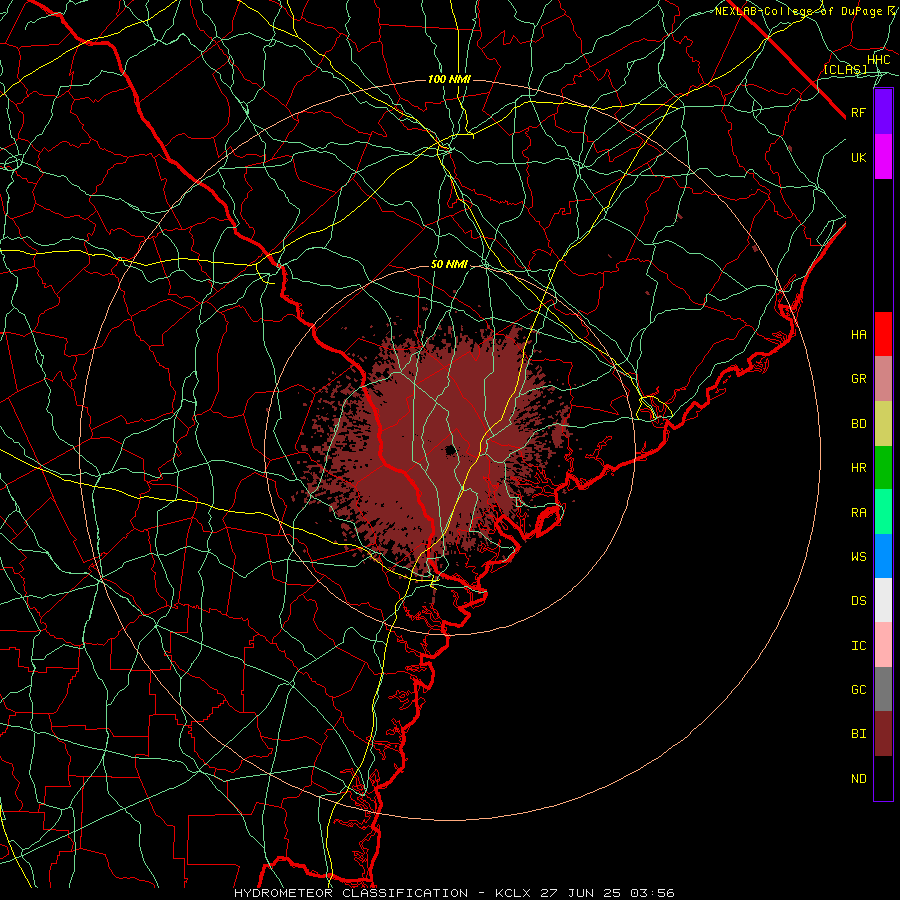Click the ND legend label
Image resolution: width=900 pixels, height=900 pixels.
(858, 778)
